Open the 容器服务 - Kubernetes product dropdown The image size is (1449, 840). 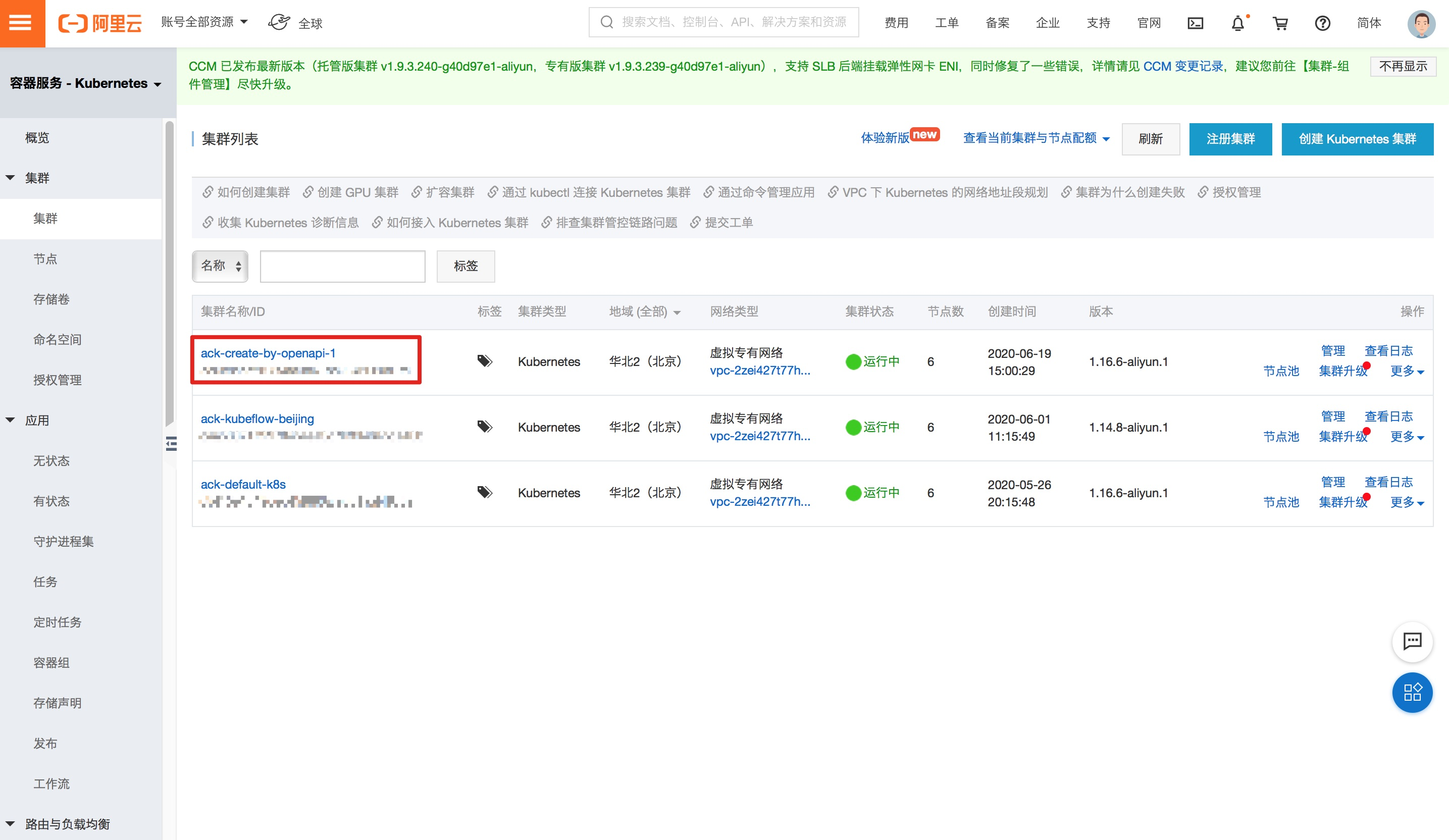click(85, 83)
